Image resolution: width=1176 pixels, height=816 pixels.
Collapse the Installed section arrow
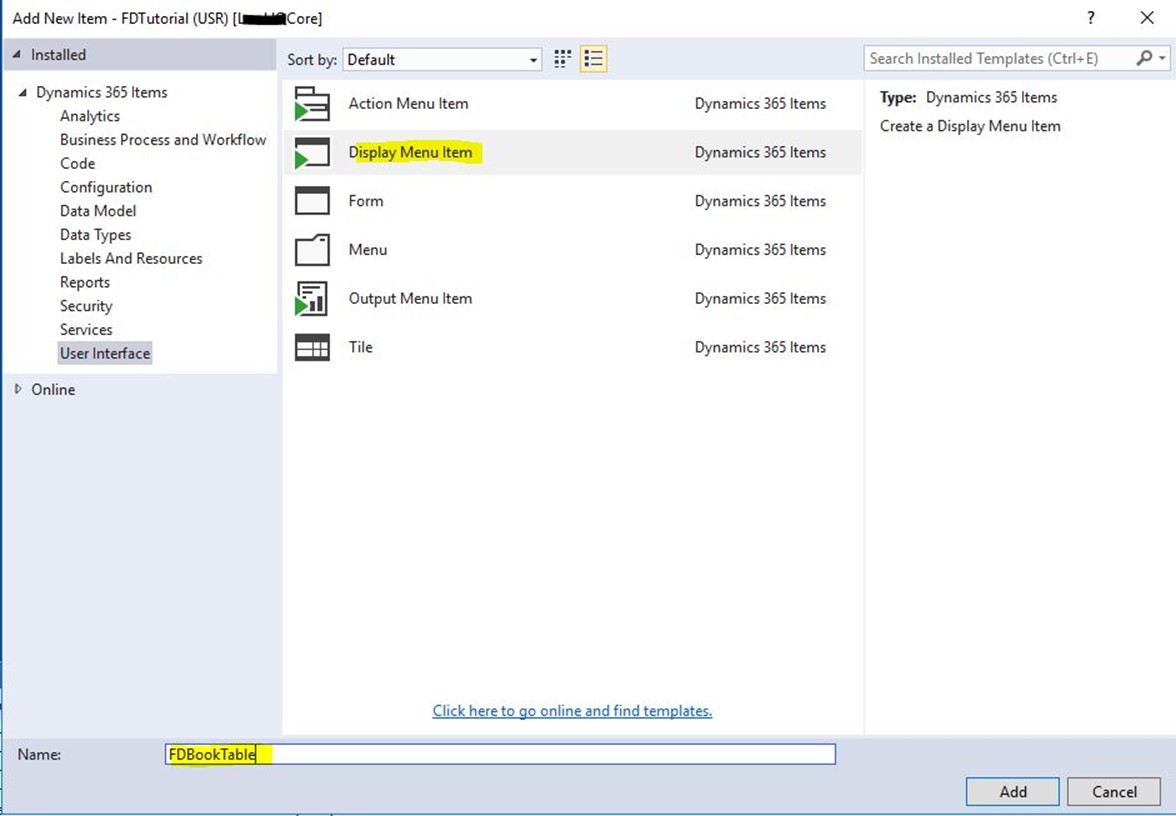point(17,55)
